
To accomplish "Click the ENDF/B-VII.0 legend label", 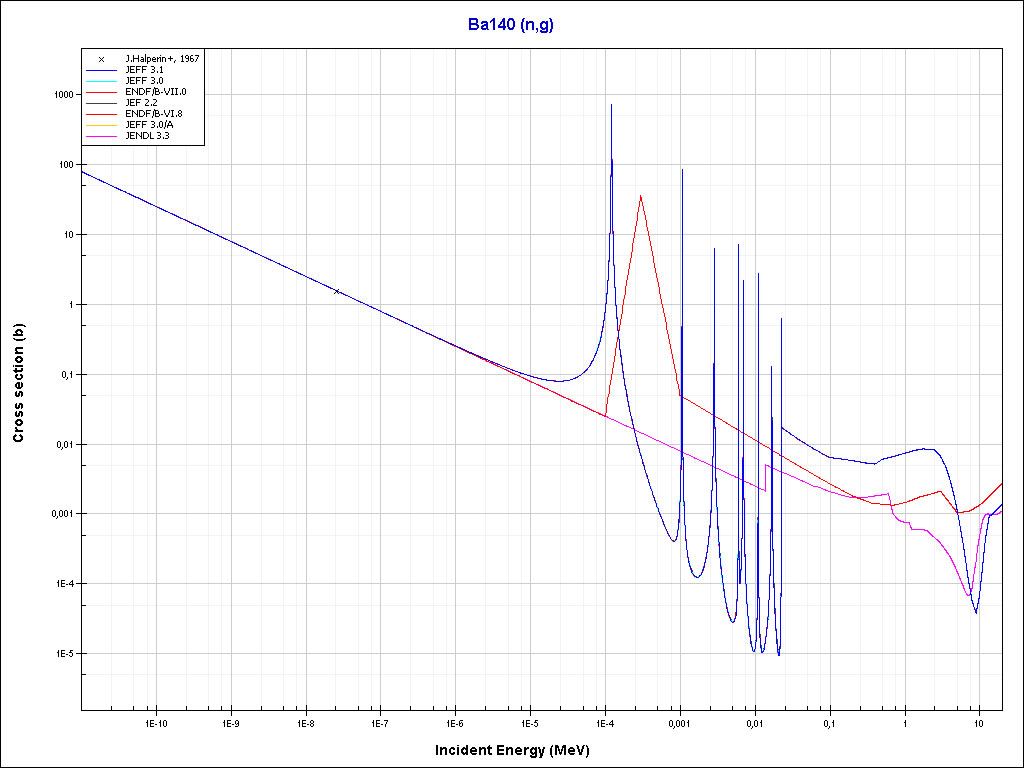I will pyautogui.click(x=155, y=92).
